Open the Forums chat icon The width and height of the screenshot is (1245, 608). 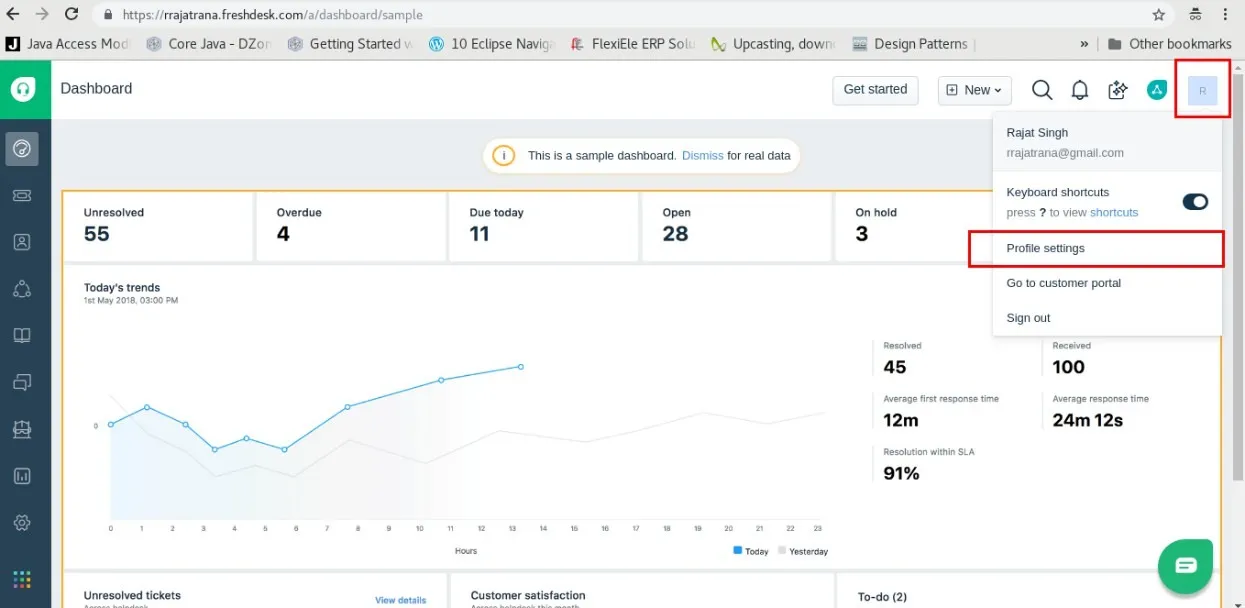point(22,382)
